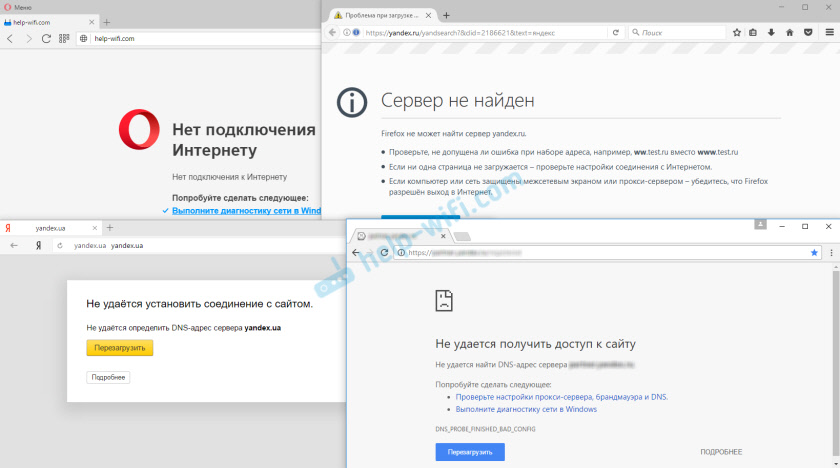
Task: Open Chrome user profile icon
Action: coord(761,224)
